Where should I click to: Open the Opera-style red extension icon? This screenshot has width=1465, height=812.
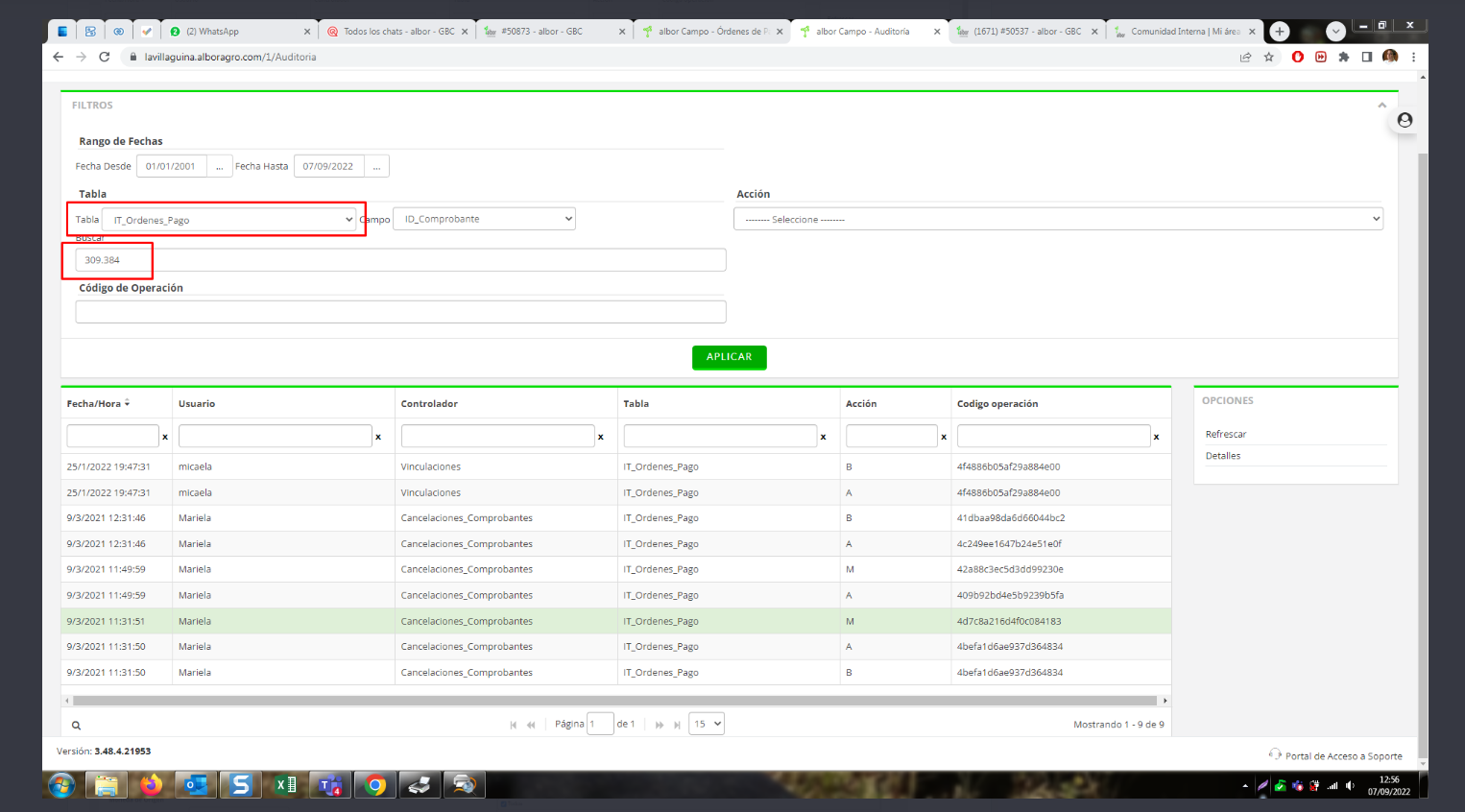pos(1298,57)
